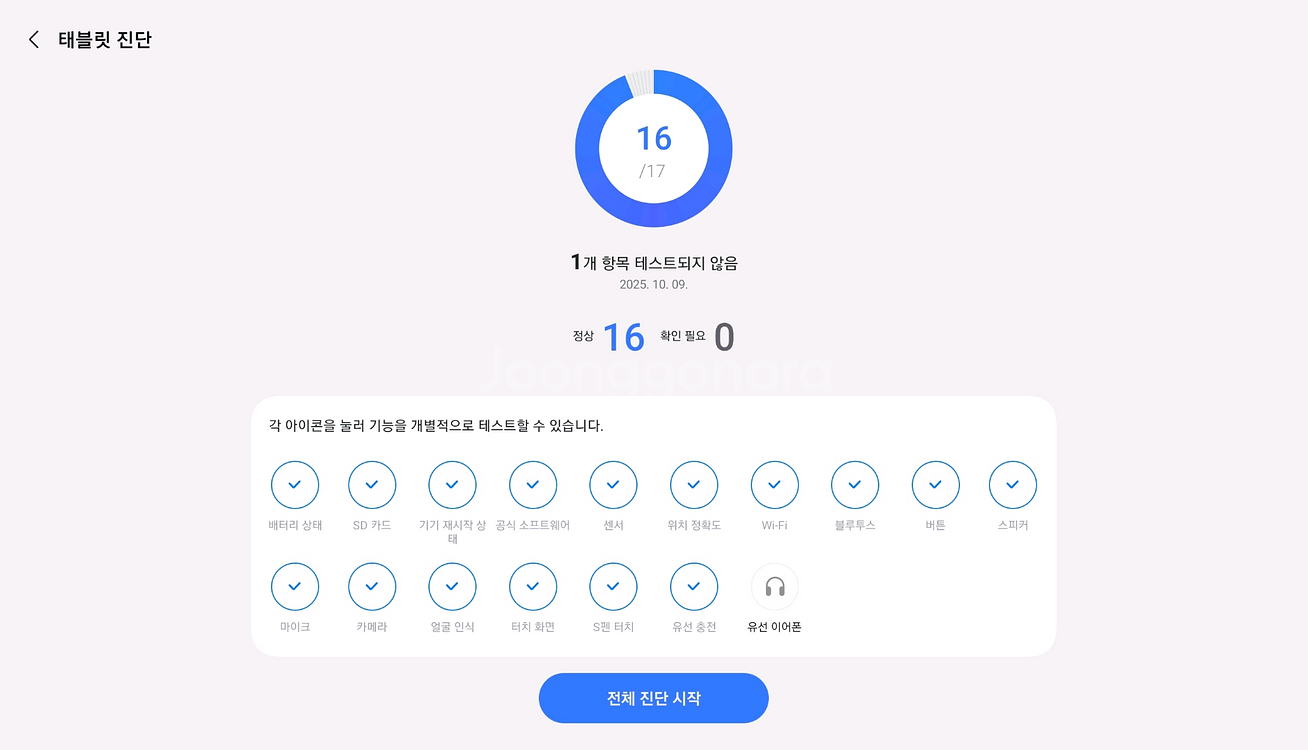
Task: Open the S펜 터치 test
Action: (613, 587)
